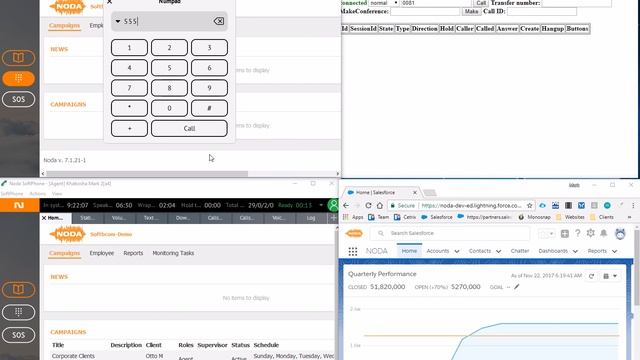Screen dimensions: 640x360
Task: Open the Salesforce help question mark
Action: point(578,233)
